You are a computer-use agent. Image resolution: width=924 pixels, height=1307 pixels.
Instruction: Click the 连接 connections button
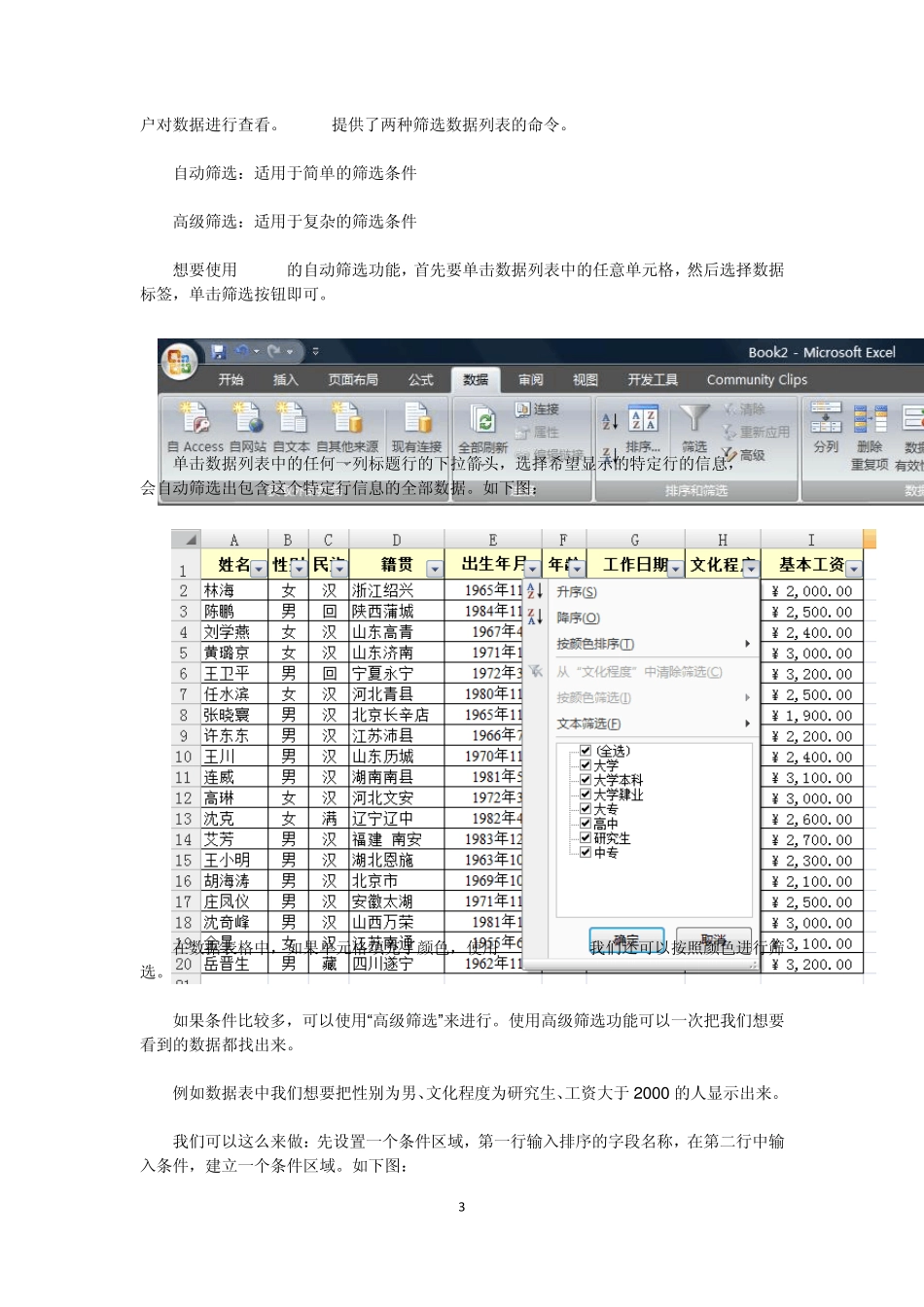coord(538,409)
